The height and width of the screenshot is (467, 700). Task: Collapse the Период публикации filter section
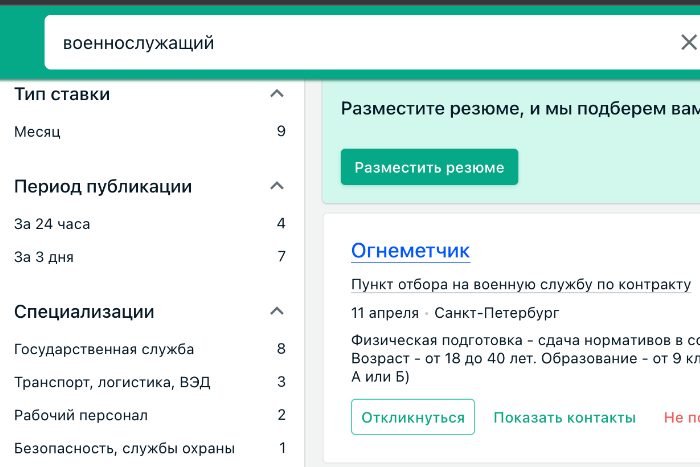tap(278, 186)
